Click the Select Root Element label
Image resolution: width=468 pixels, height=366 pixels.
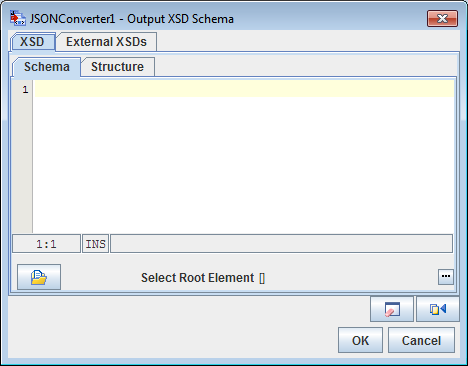click(197, 278)
